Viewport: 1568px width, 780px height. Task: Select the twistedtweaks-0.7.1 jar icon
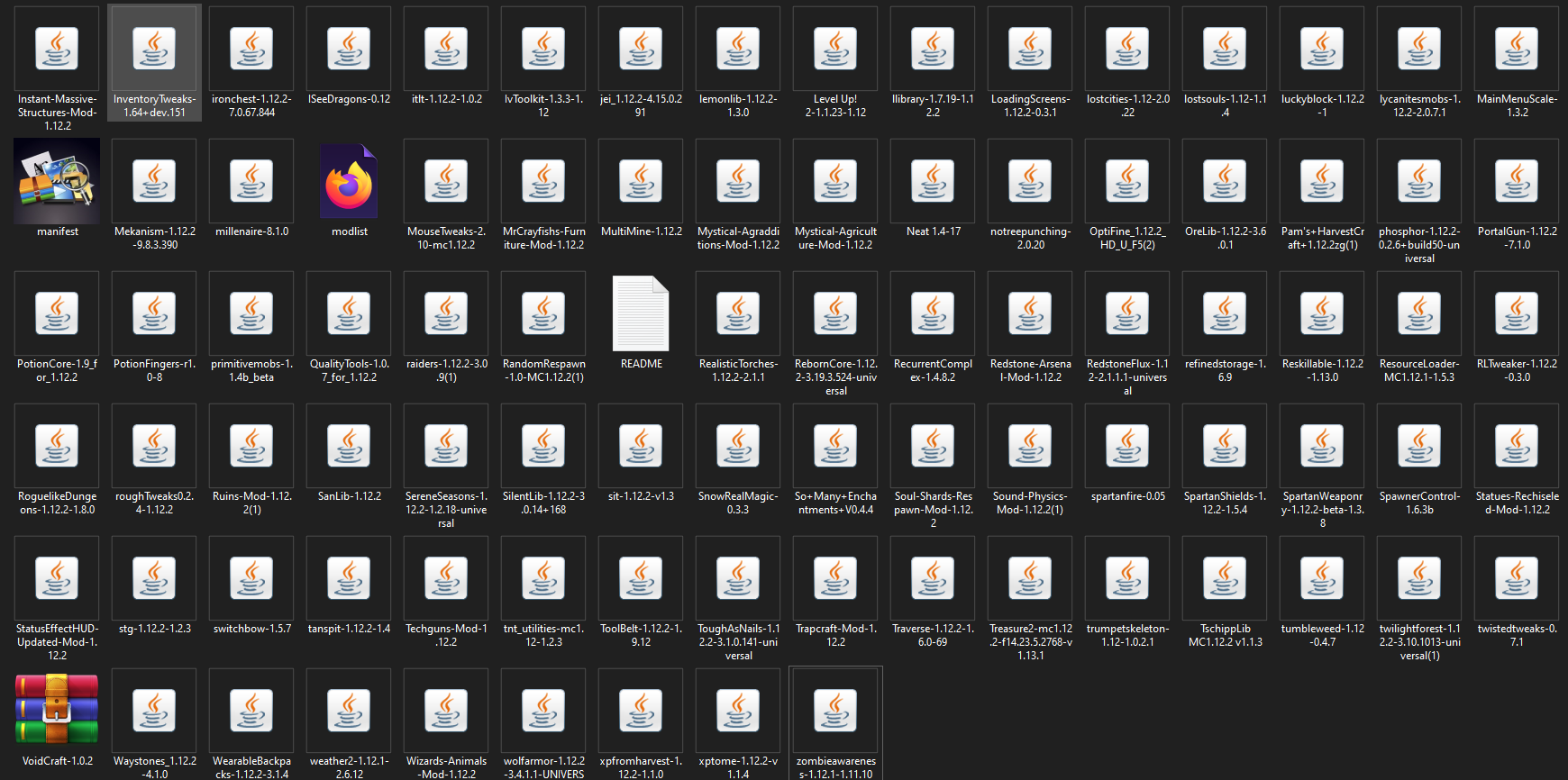point(1517,578)
